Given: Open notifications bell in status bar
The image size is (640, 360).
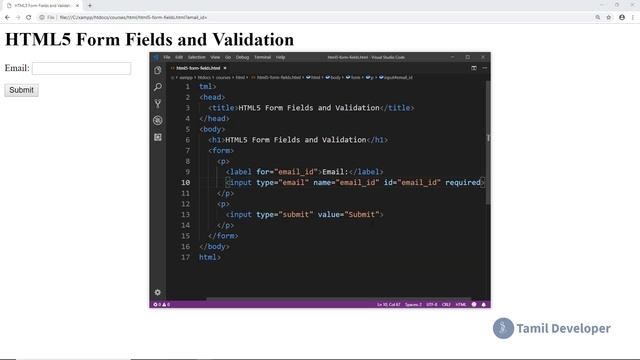Looking at the screenshot, I should [484, 304].
